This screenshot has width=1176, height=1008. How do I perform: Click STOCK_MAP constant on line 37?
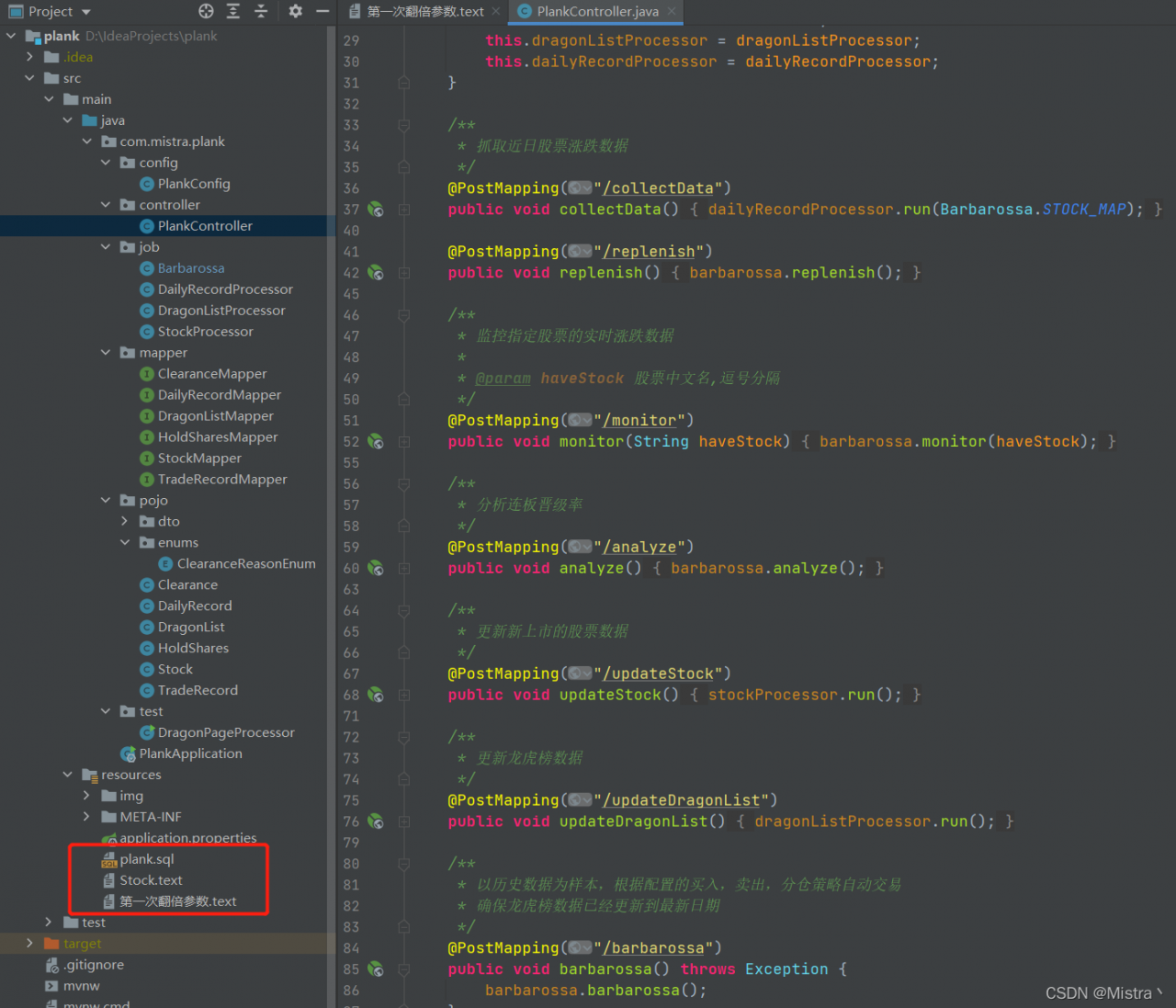click(x=1084, y=210)
